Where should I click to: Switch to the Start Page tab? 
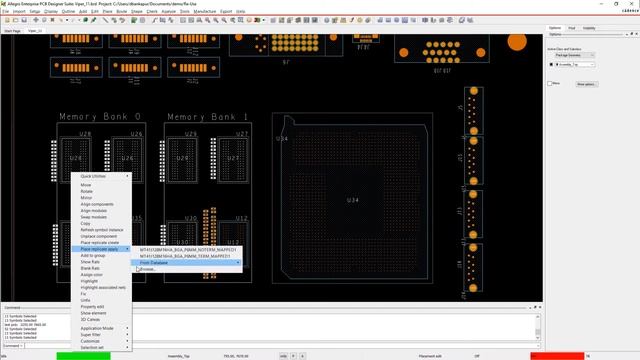[x=12, y=31]
